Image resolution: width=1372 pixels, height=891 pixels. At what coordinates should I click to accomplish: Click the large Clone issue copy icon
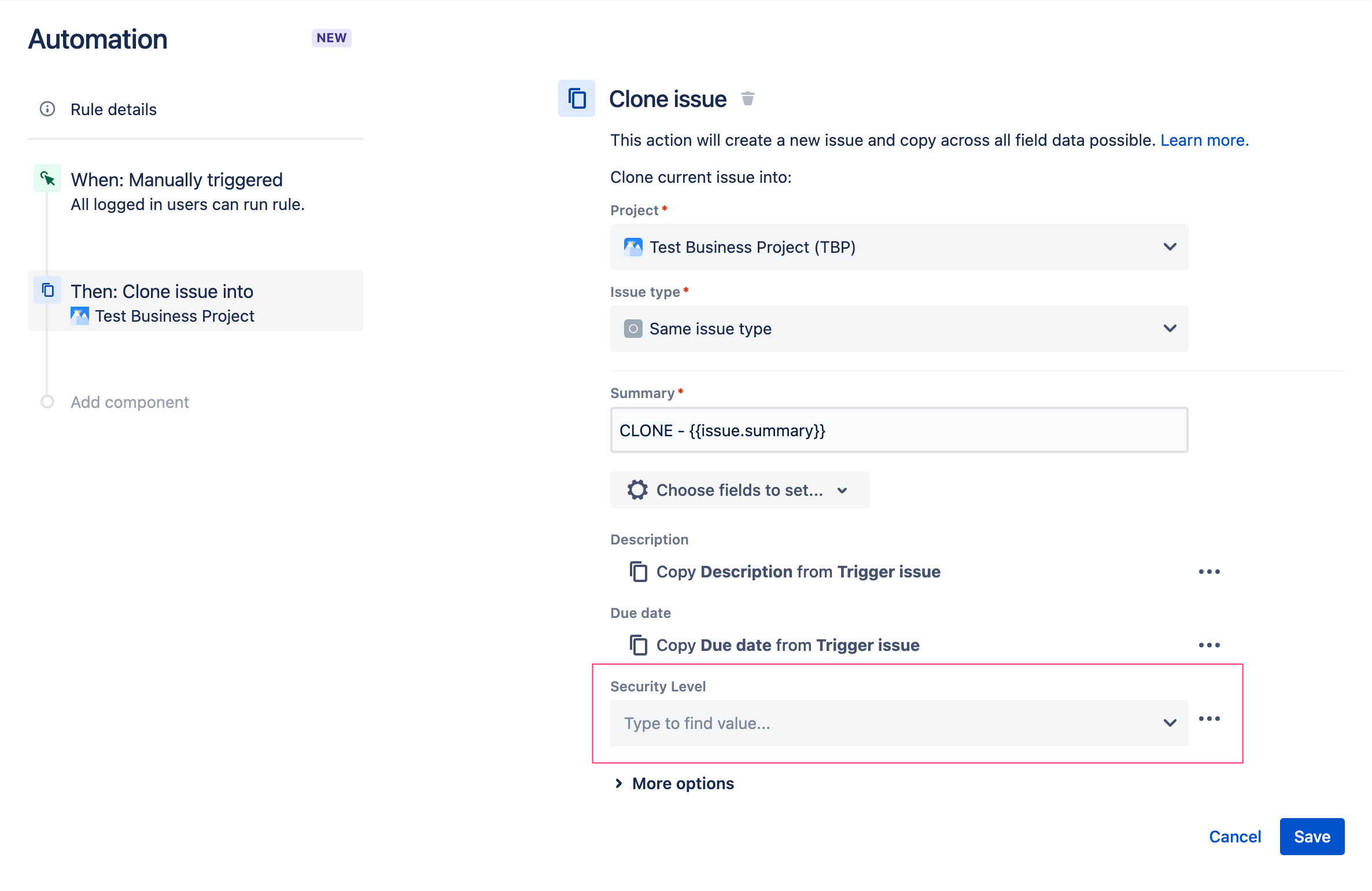point(576,98)
